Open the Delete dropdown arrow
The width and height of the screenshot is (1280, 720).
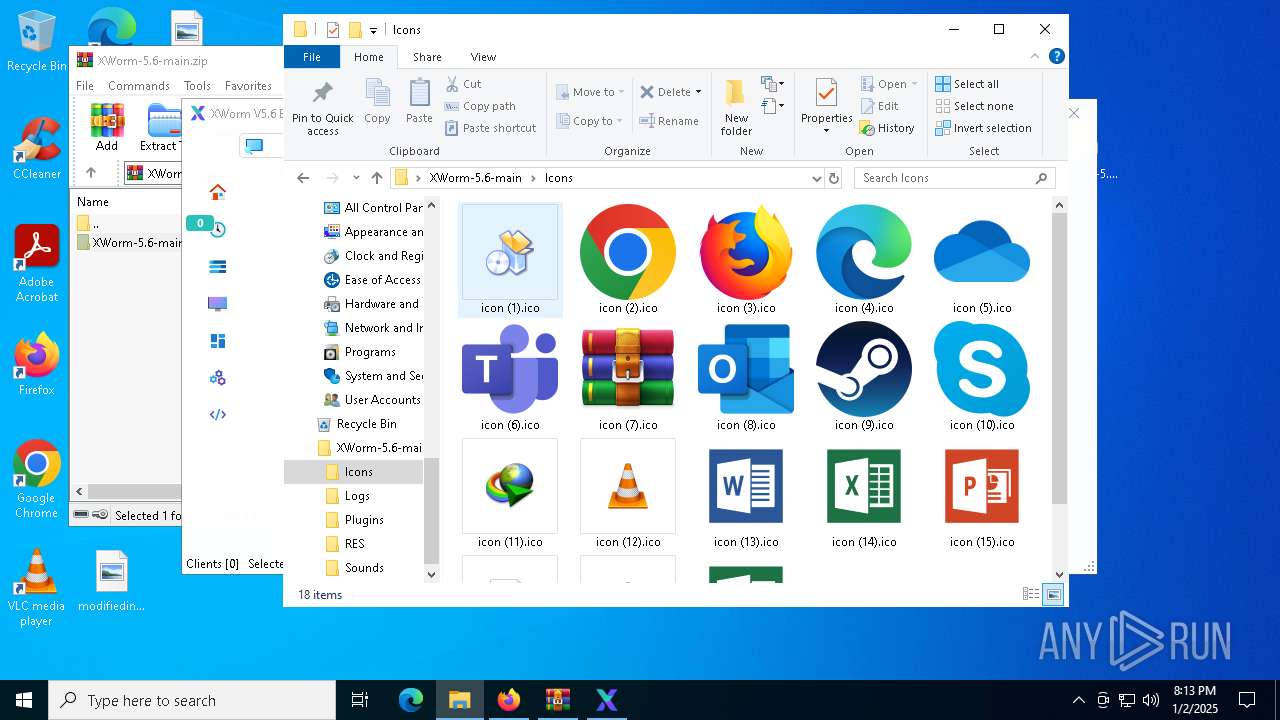(x=698, y=92)
